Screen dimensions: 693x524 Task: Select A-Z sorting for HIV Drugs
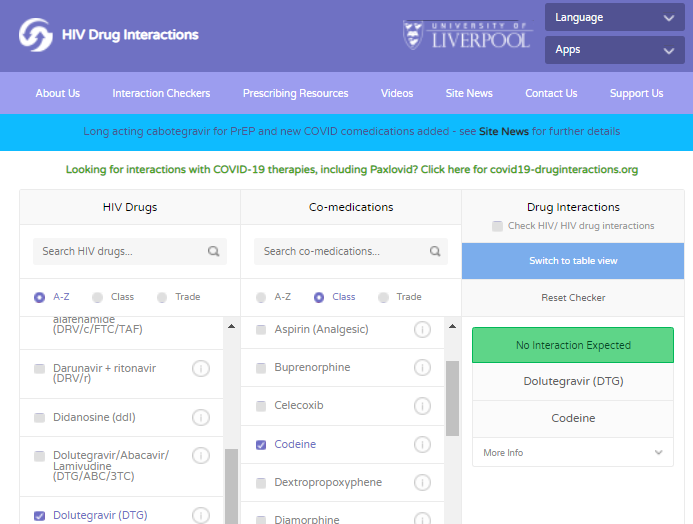click(39, 297)
